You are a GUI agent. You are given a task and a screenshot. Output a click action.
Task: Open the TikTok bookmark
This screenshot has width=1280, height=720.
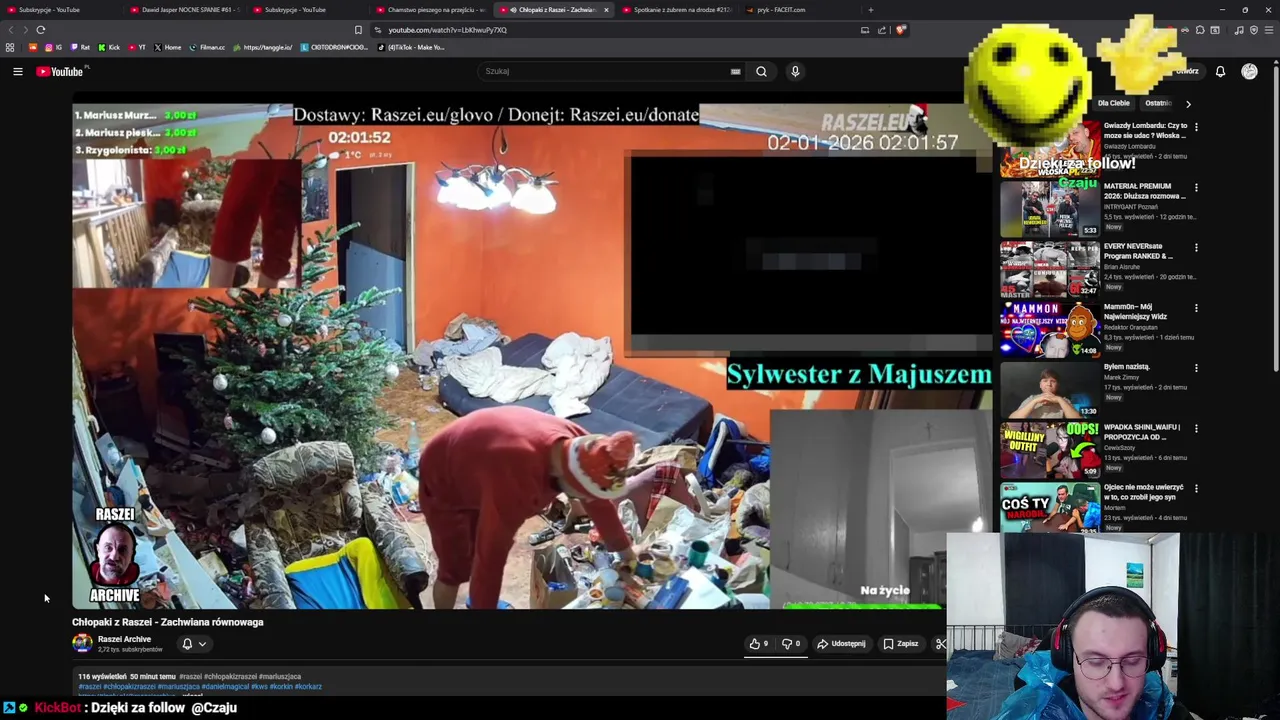point(410,47)
